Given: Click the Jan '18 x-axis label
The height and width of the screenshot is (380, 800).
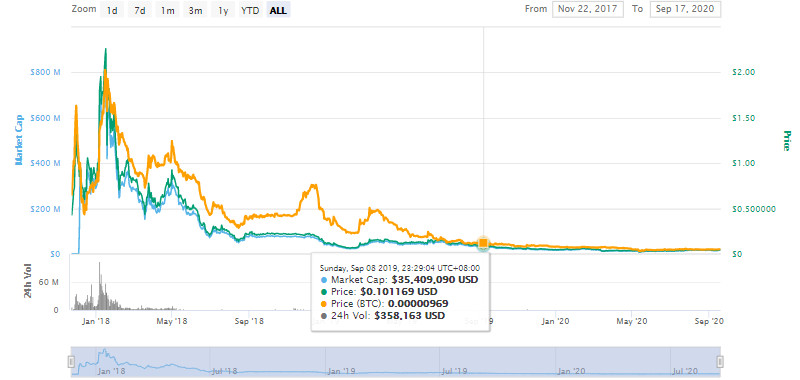Looking at the screenshot, I should point(96,321).
